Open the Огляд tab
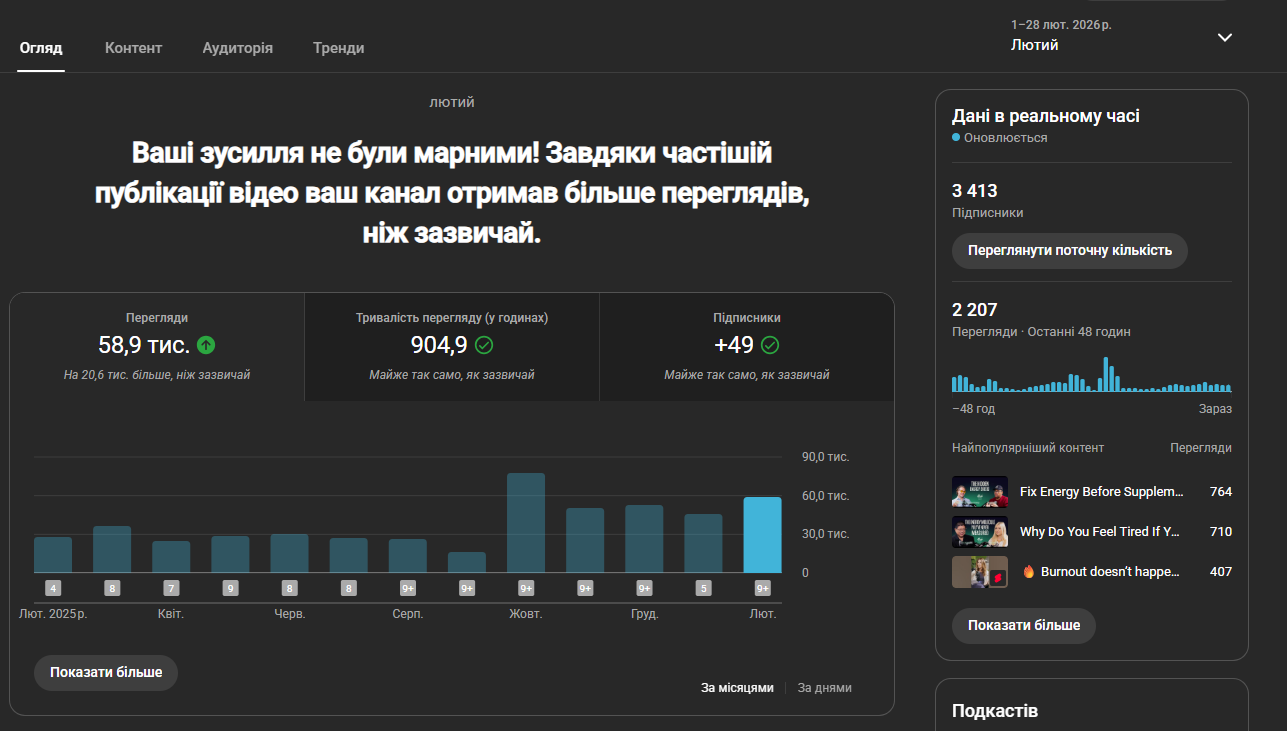The width and height of the screenshot is (1287, 731). pyautogui.click(x=41, y=48)
